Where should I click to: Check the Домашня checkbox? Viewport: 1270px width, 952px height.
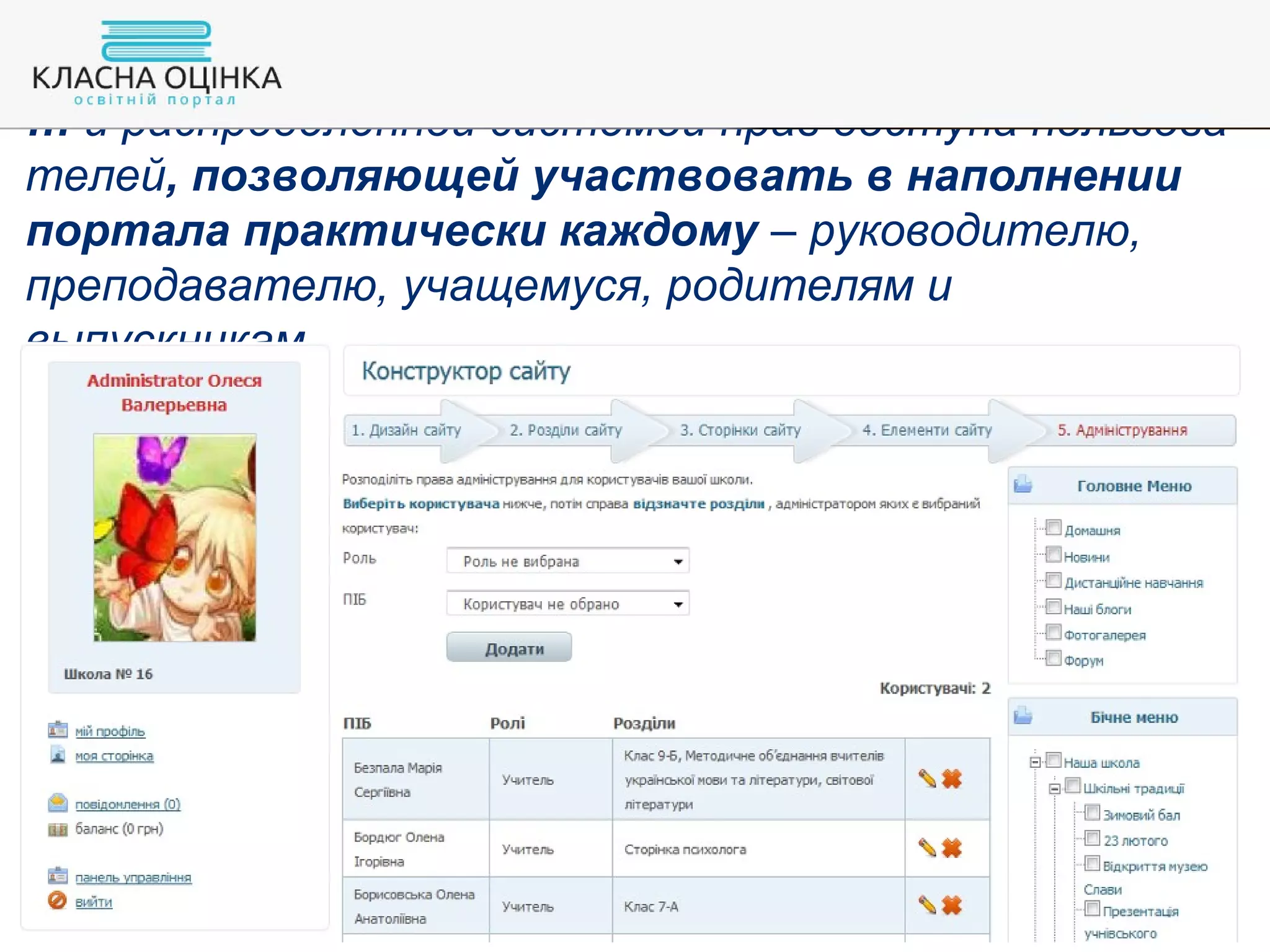(x=1054, y=527)
